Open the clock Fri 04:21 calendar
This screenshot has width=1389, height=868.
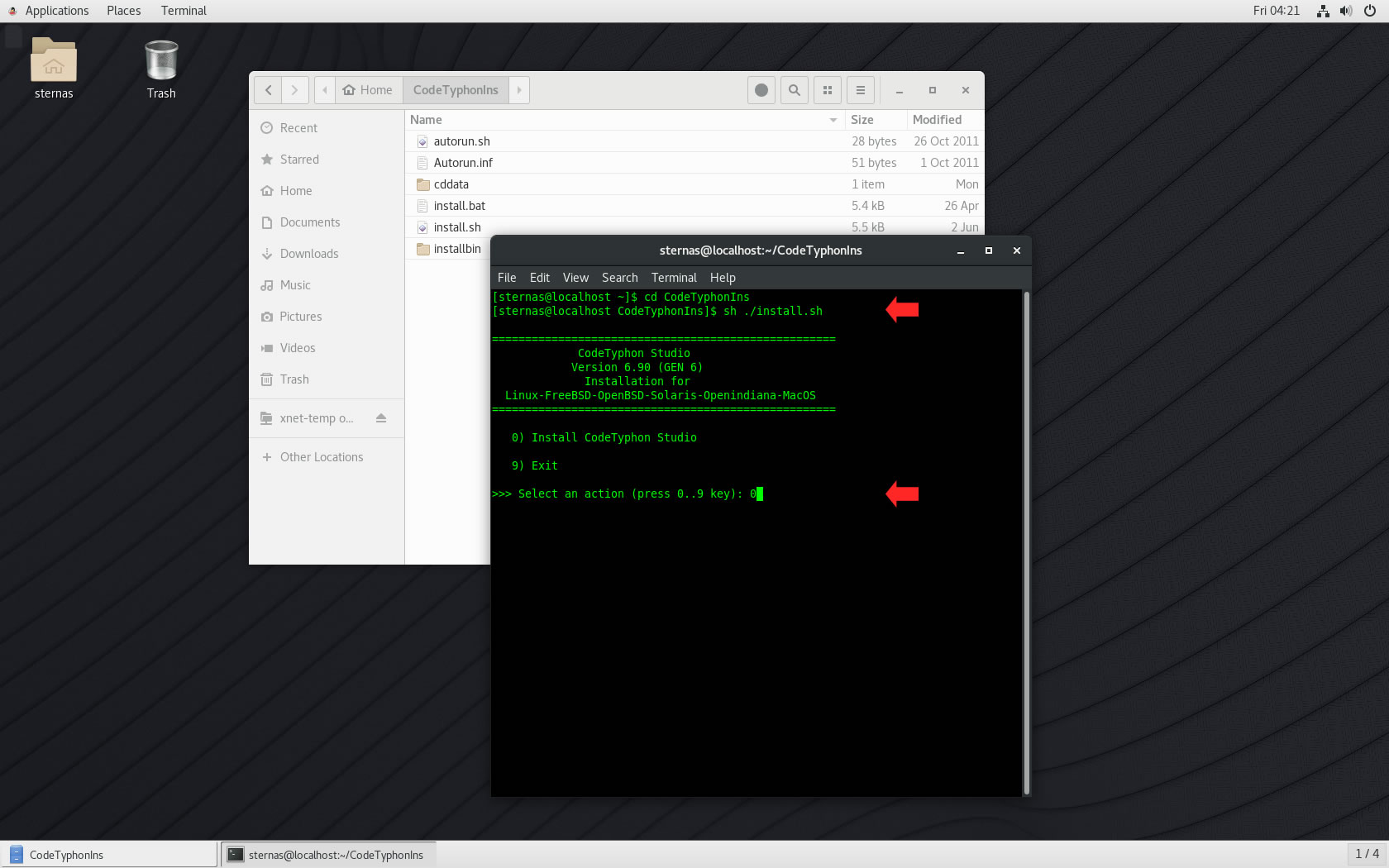click(x=1277, y=11)
